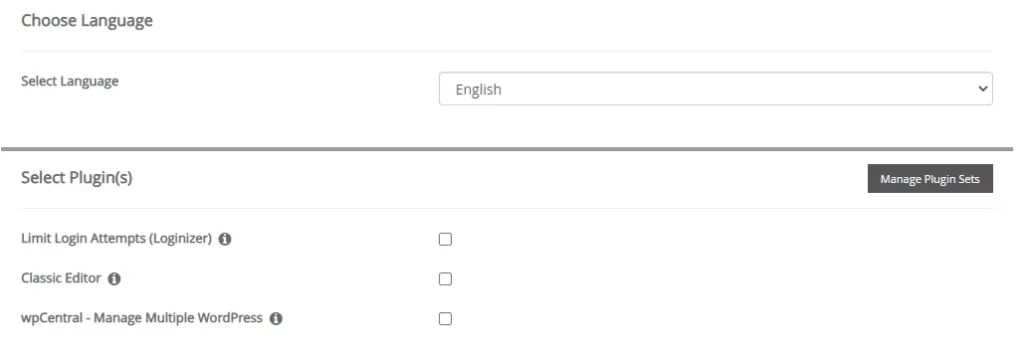Click the thin line under Choose Language heading
This screenshot has width=1024, height=362.
coord(507,51)
